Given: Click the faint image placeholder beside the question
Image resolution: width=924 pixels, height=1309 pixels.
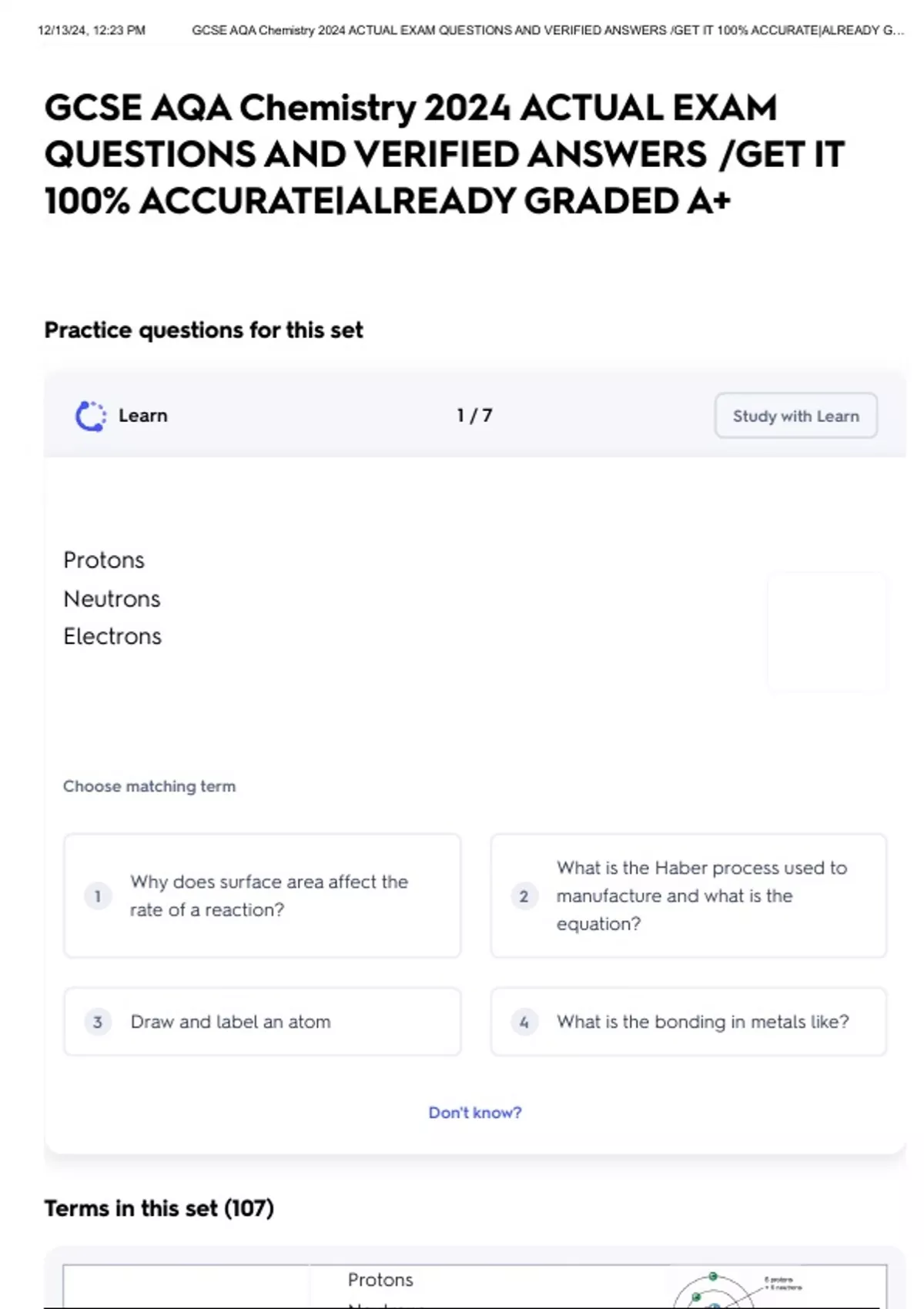Looking at the screenshot, I should tap(827, 631).
